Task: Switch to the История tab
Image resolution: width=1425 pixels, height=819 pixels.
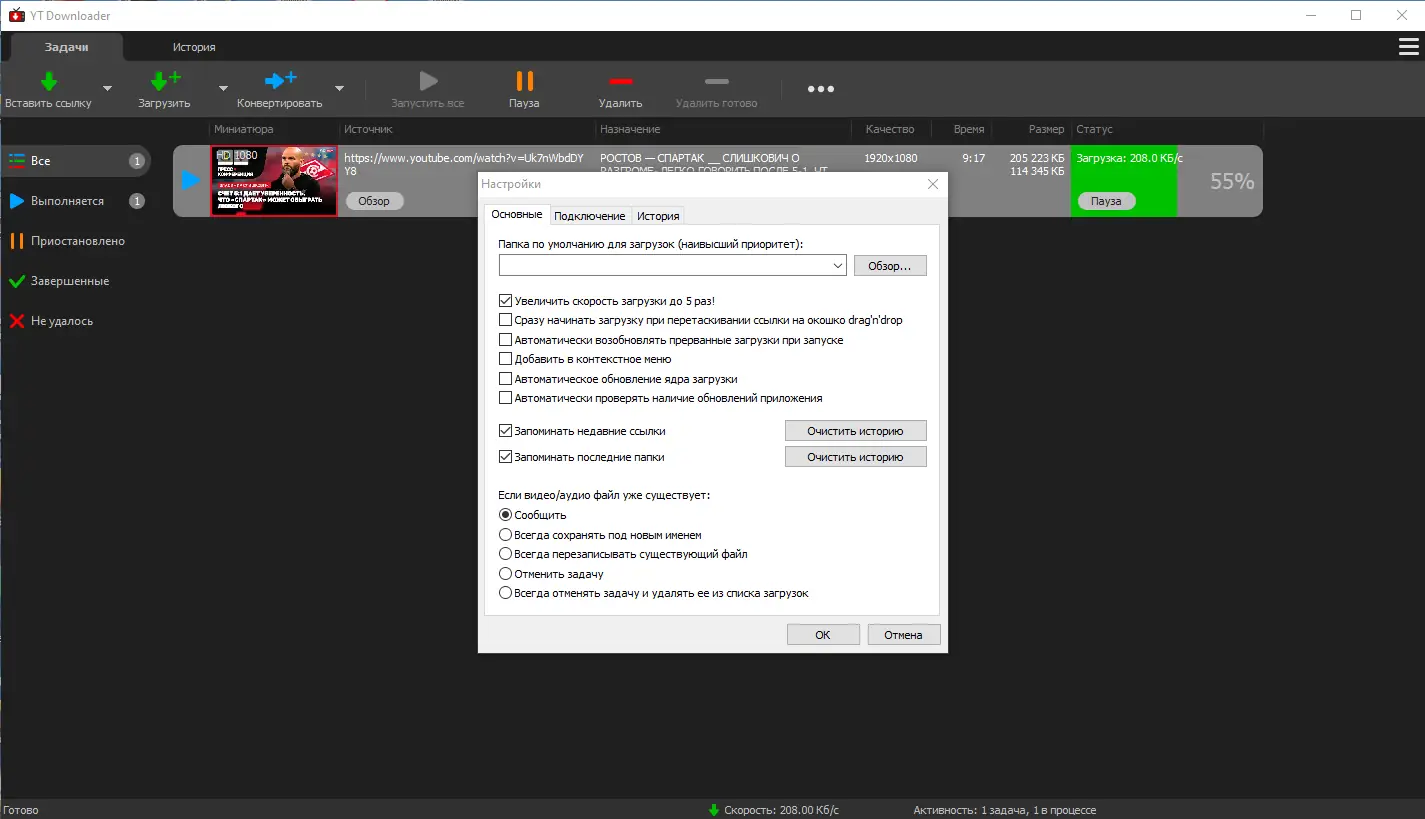Action: click(x=194, y=46)
